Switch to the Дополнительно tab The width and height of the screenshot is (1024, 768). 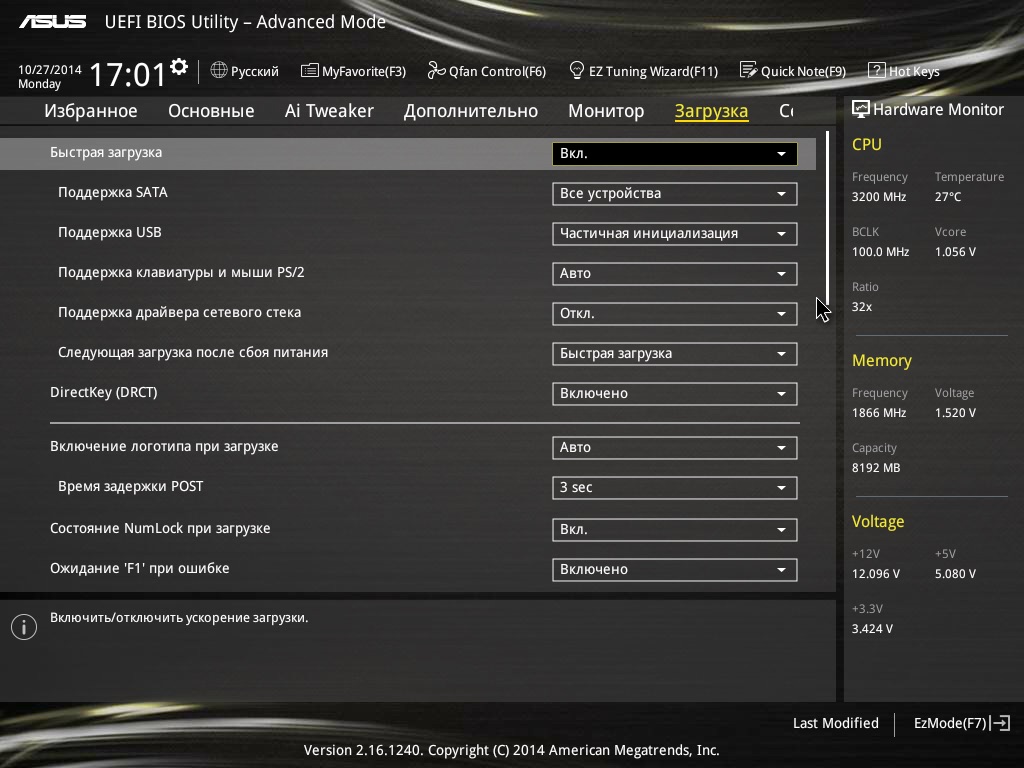point(471,111)
